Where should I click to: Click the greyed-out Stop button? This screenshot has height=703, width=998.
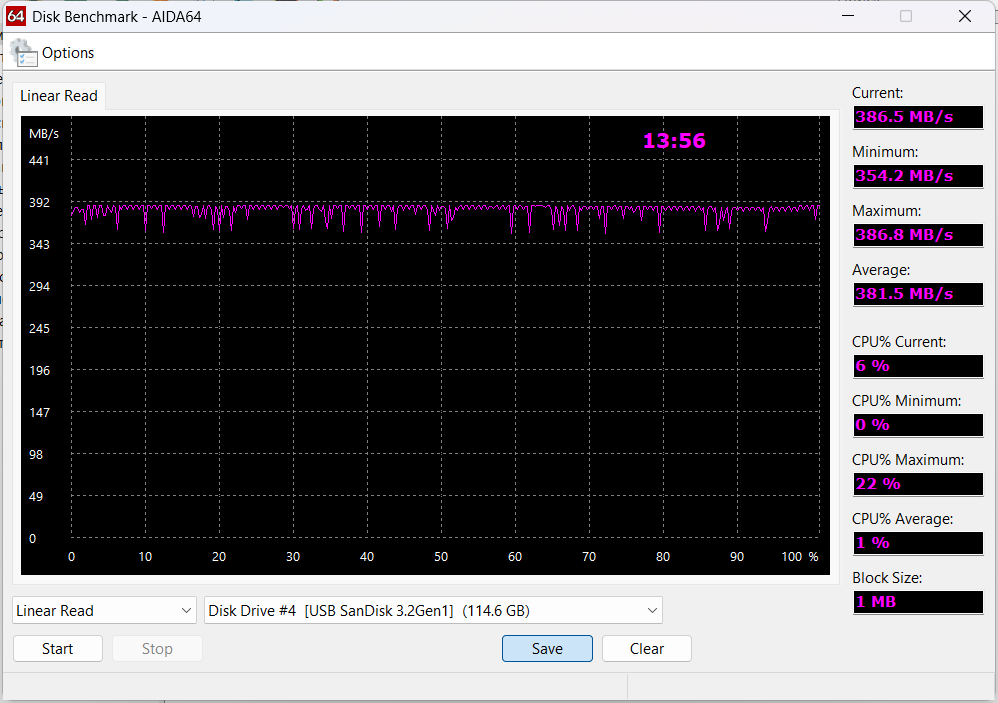pos(157,649)
